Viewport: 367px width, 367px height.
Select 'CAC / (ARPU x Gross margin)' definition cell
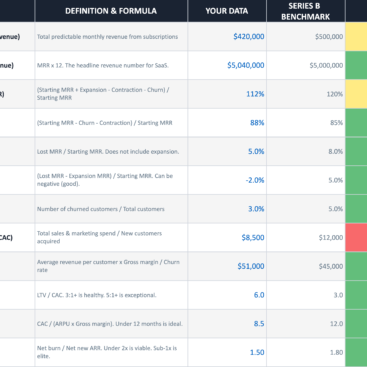pyautogui.click(x=111, y=324)
